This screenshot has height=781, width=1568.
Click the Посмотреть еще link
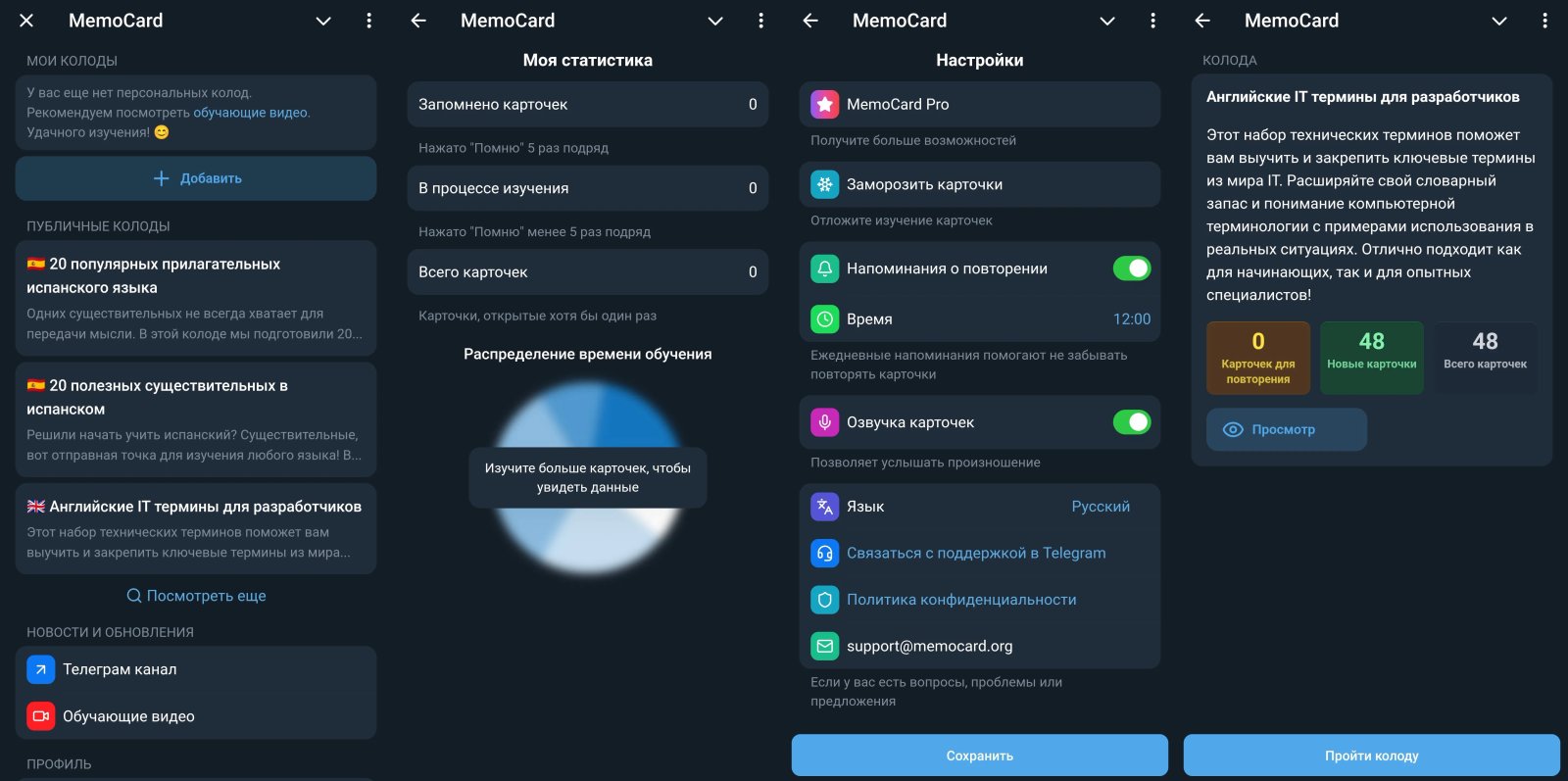point(196,595)
